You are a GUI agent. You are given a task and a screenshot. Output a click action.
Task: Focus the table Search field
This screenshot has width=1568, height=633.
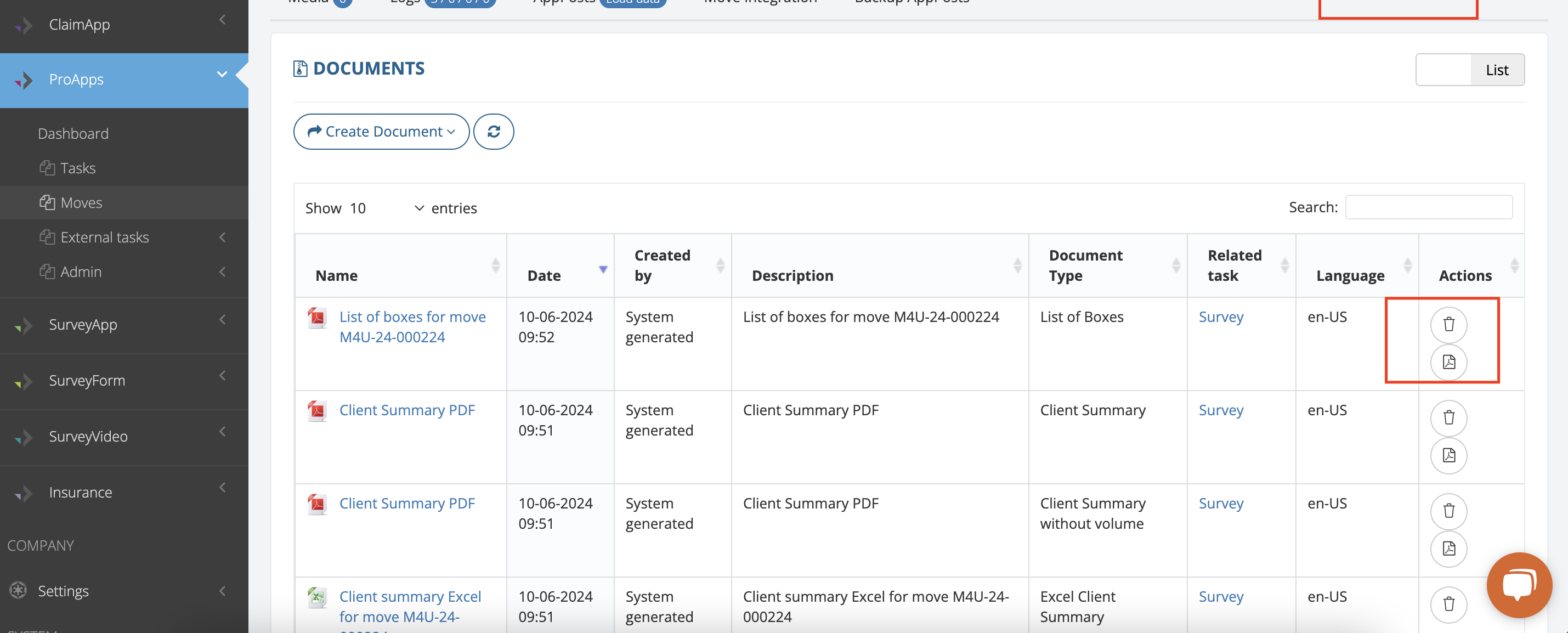(x=1428, y=207)
